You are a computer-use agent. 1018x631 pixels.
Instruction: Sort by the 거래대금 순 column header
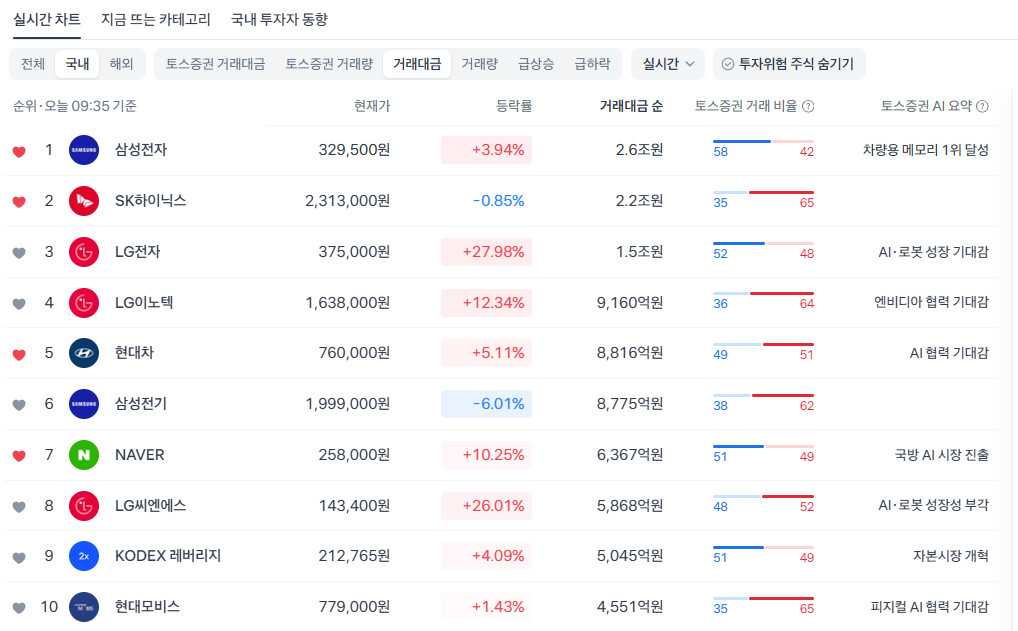tap(631, 106)
